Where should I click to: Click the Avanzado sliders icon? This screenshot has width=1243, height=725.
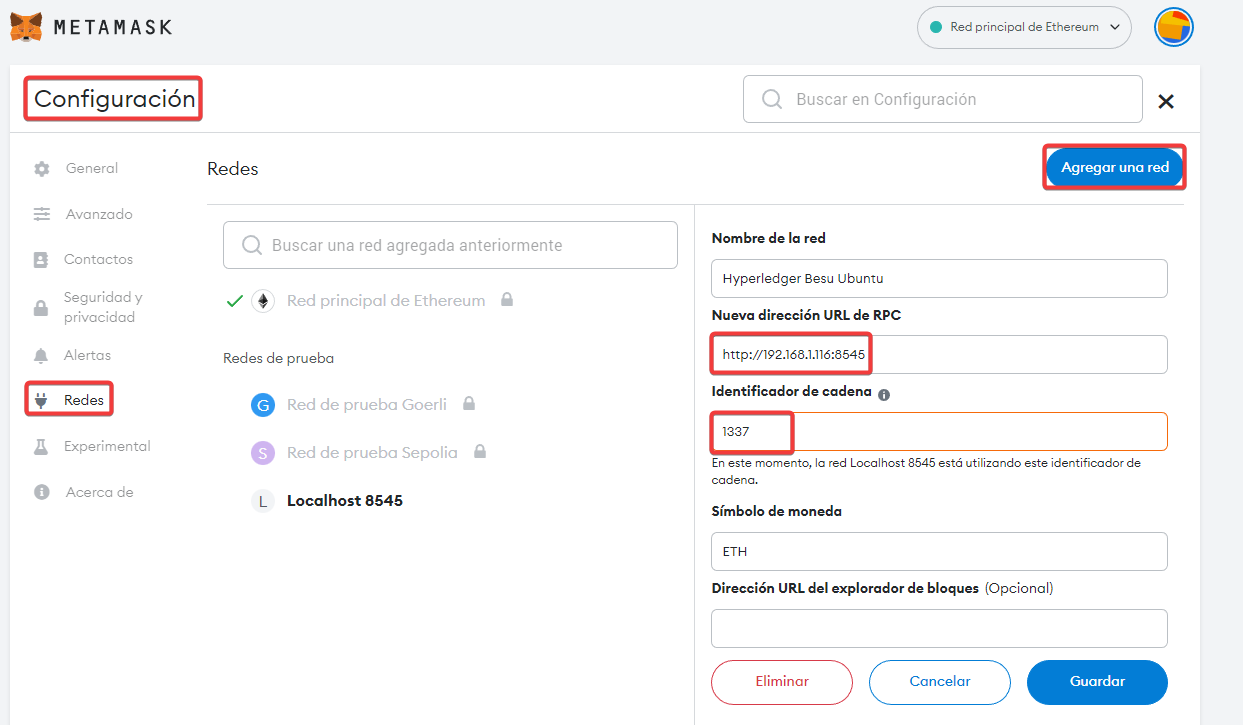click(41, 214)
